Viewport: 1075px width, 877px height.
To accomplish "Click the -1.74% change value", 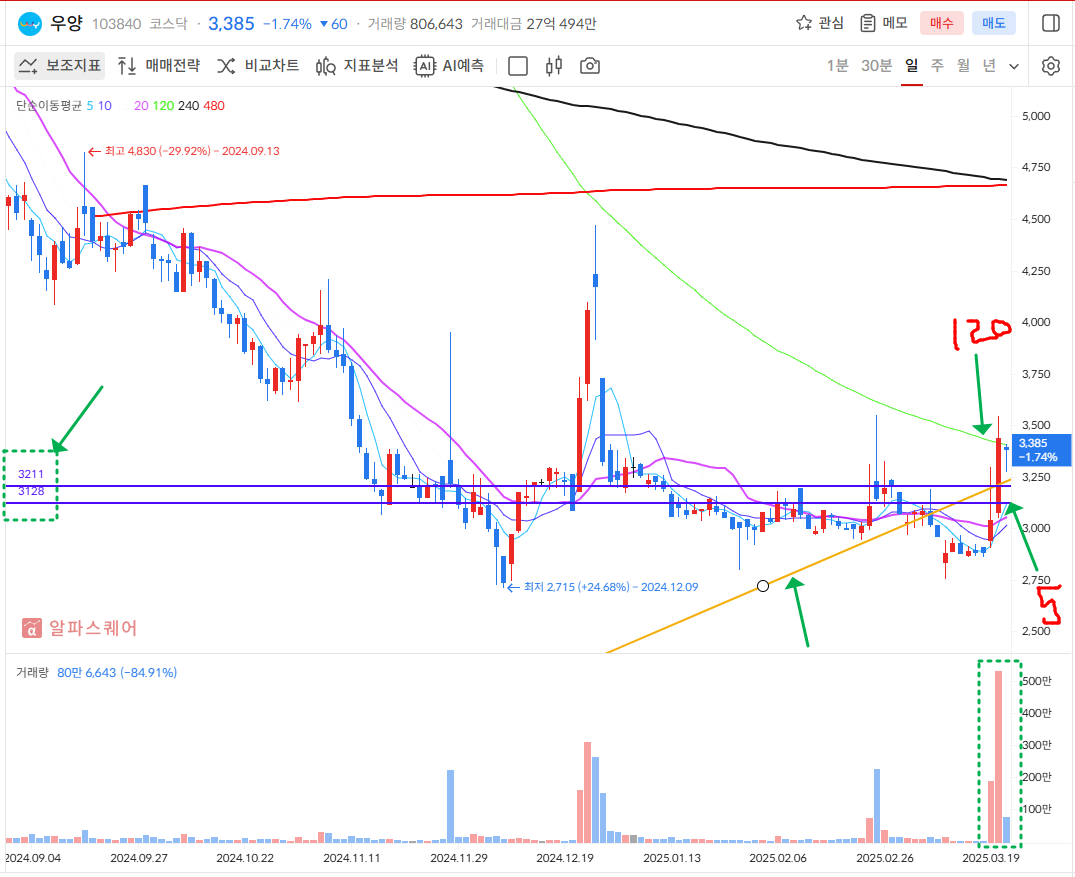I will [x=287, y=24].
